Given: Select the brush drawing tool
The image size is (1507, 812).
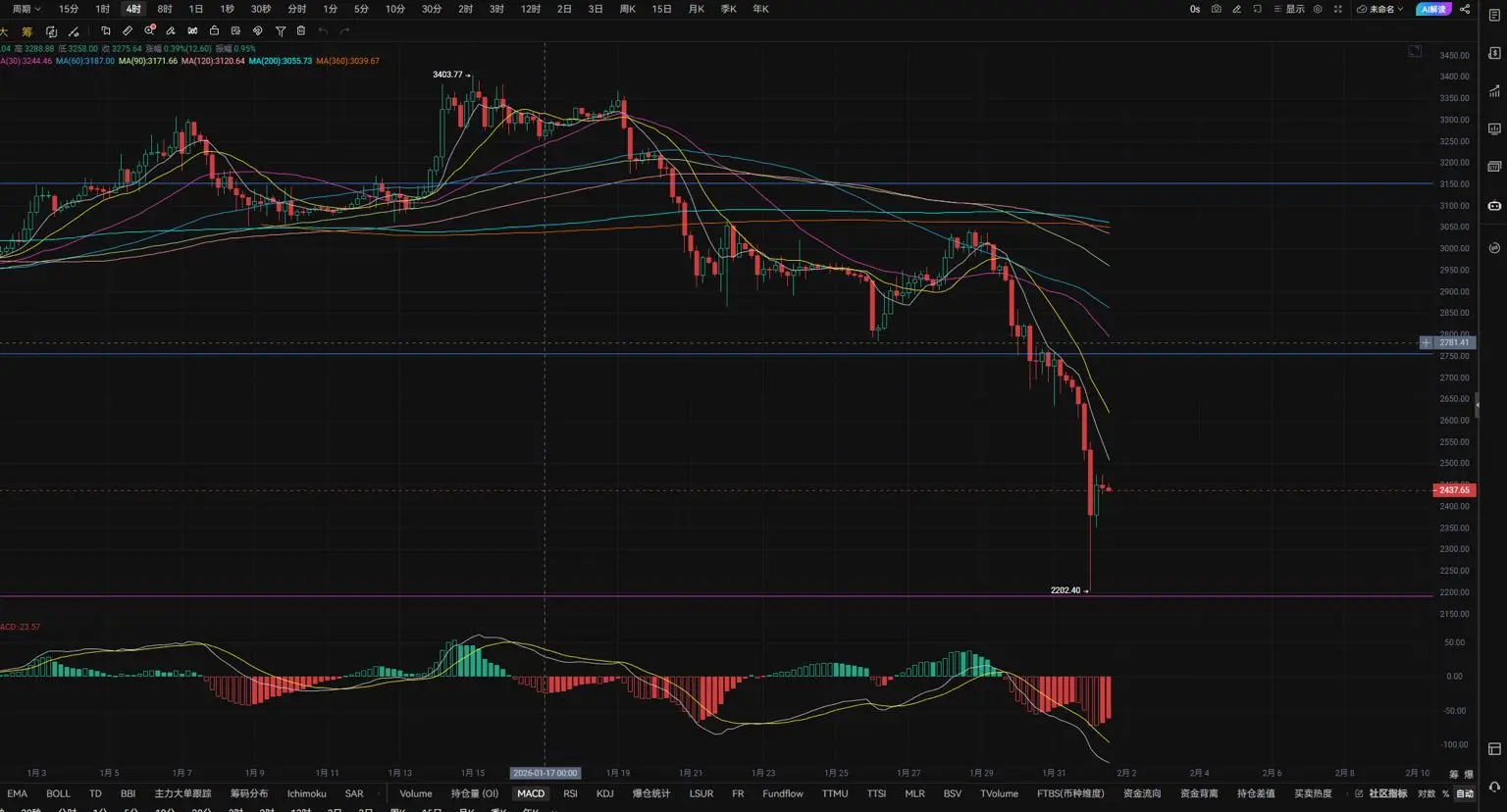Looking at the screenshot, I should pos(171,31).
